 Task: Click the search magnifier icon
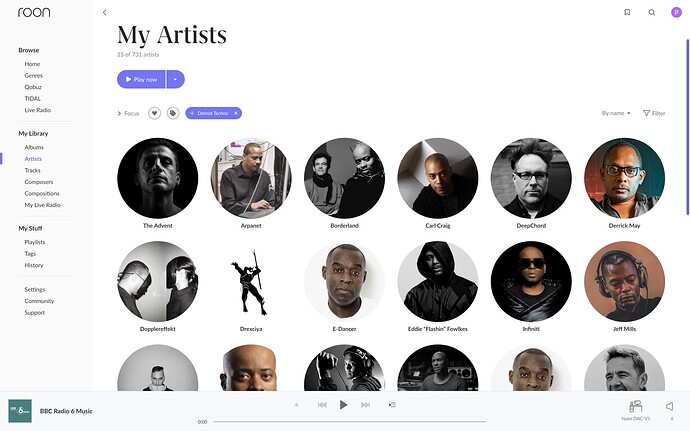(x=652, y=12)
